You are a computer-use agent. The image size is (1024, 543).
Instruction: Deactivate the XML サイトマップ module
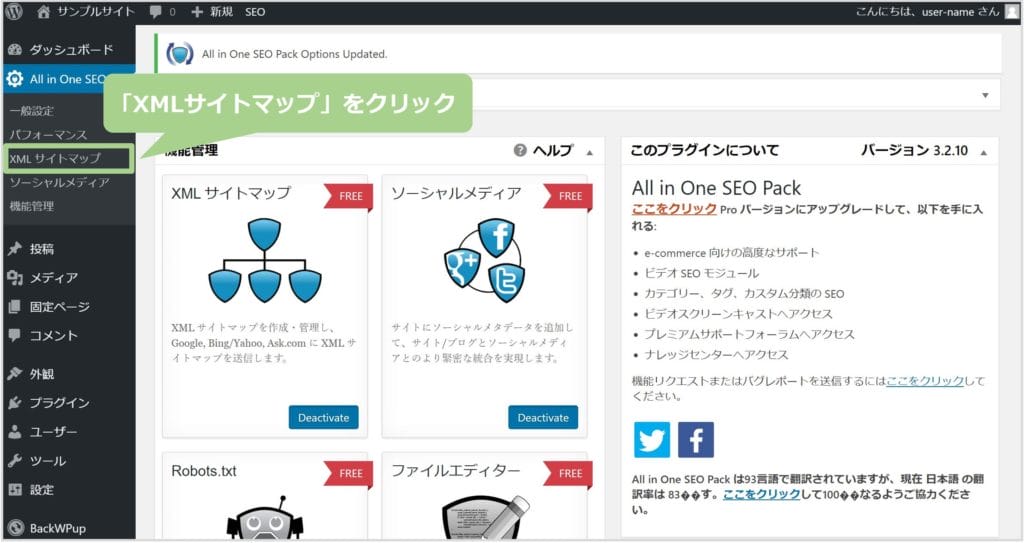[x=323, y=418]
